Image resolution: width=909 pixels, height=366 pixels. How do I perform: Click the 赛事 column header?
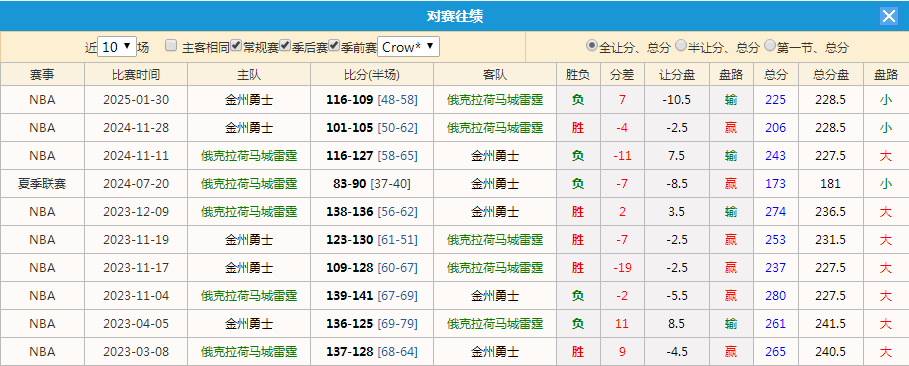(42, 74)
